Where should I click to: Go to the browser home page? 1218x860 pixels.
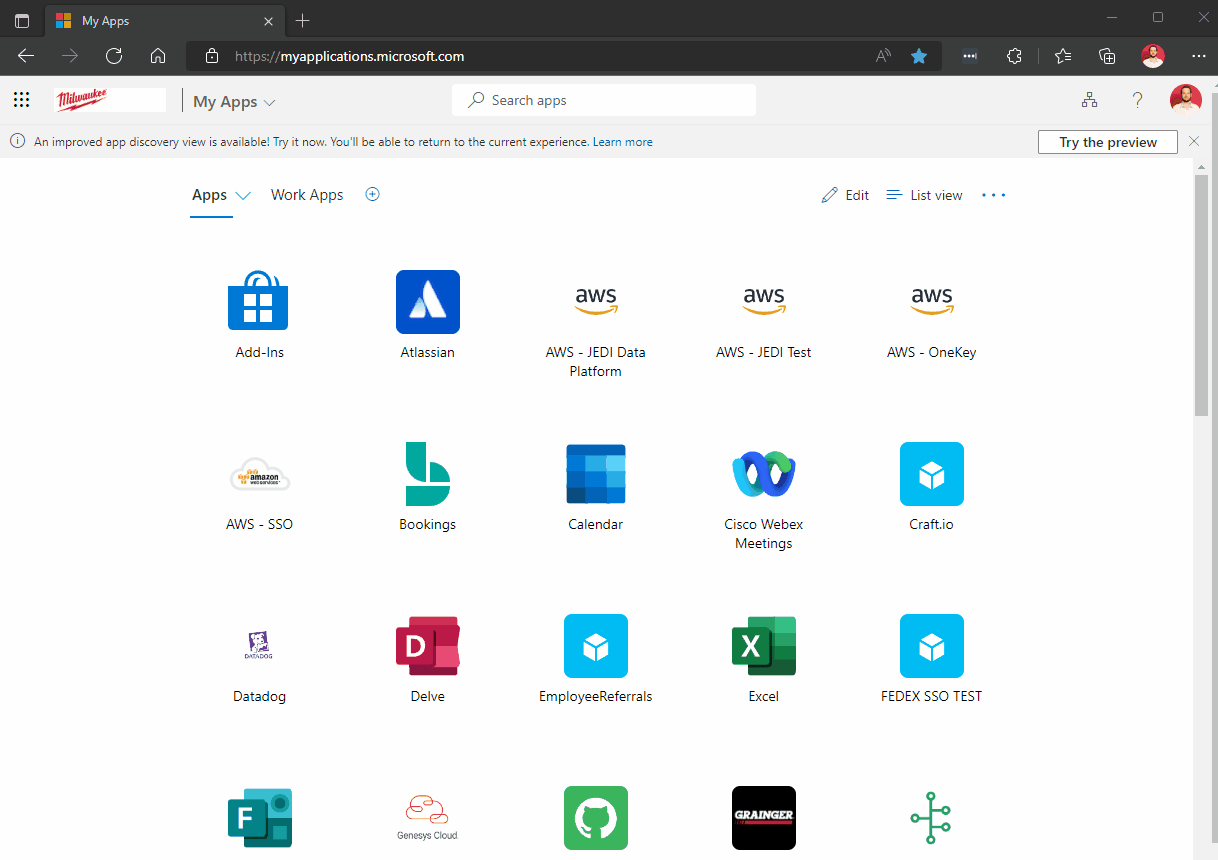click(158, 56)
